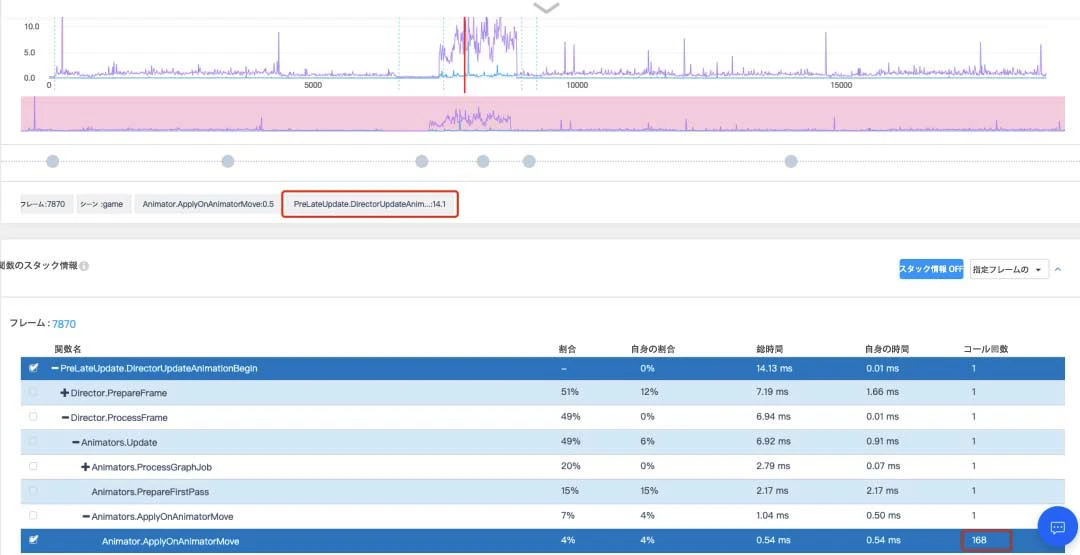Sort by 自身の割合 column header

tap(652, 349)
